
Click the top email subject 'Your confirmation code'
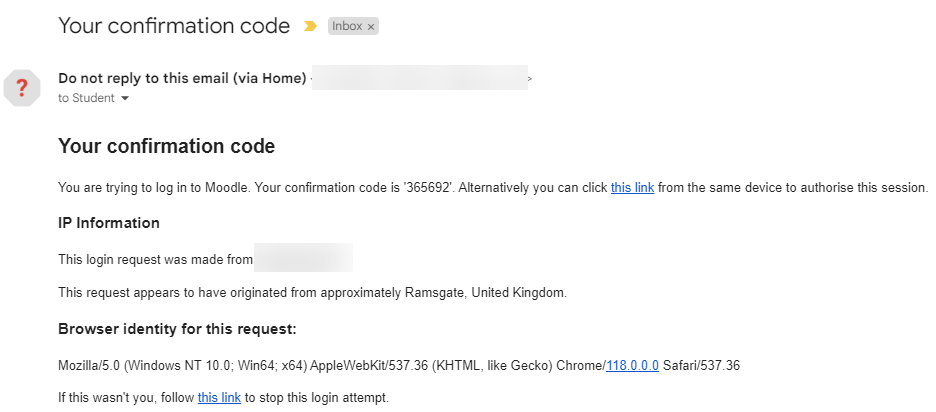coord(174,26)
